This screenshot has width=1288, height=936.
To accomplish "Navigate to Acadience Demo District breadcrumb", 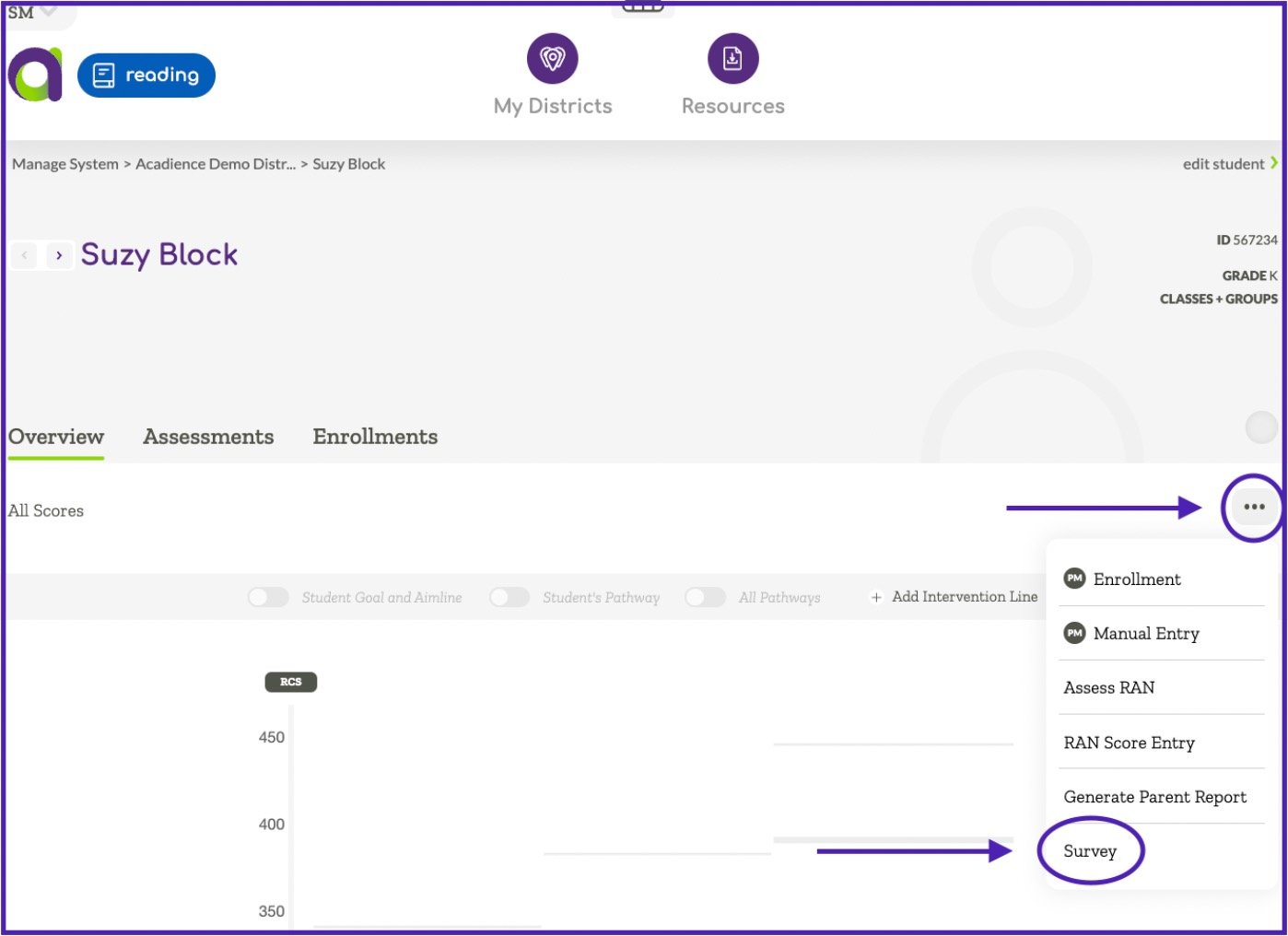I will (x=217, y=163).
